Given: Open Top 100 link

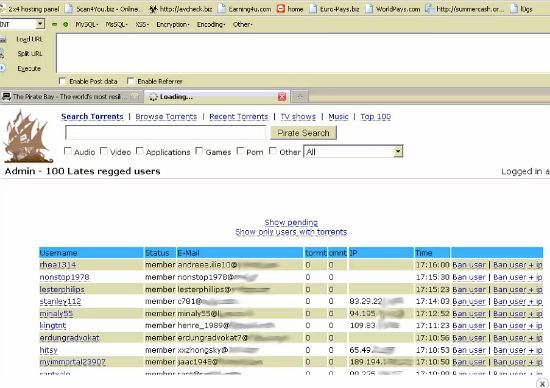Looking at the screenshot, I should [376, 116].
